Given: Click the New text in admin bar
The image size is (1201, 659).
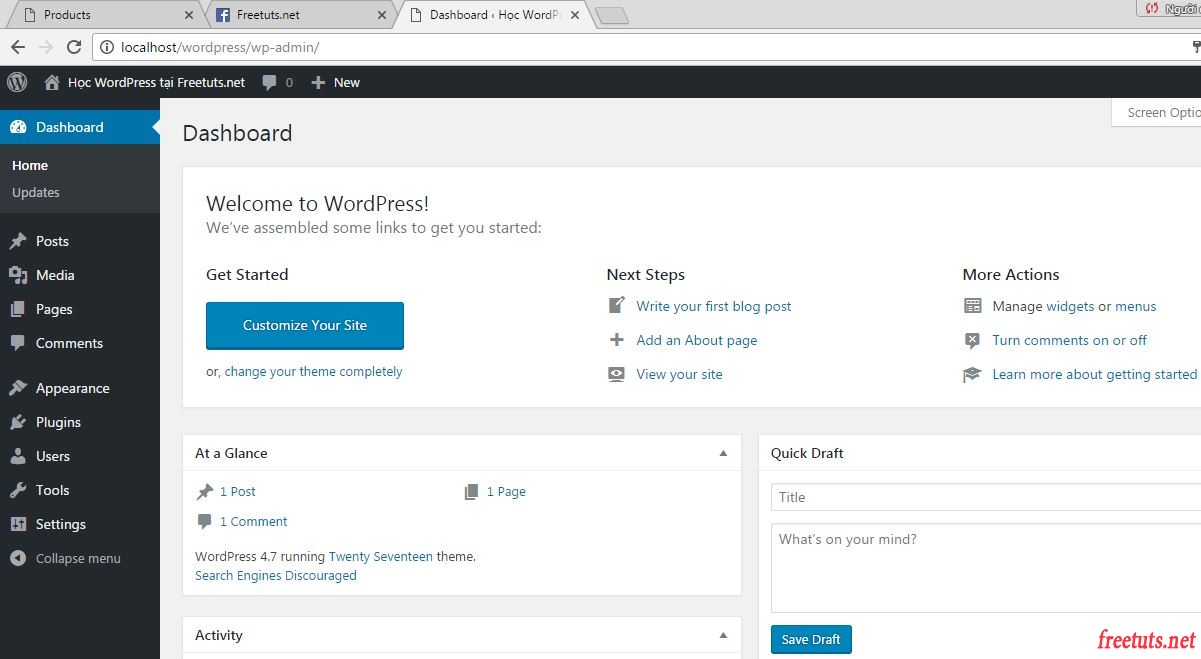Looking at the screenshot, I should tap(347, 83).
